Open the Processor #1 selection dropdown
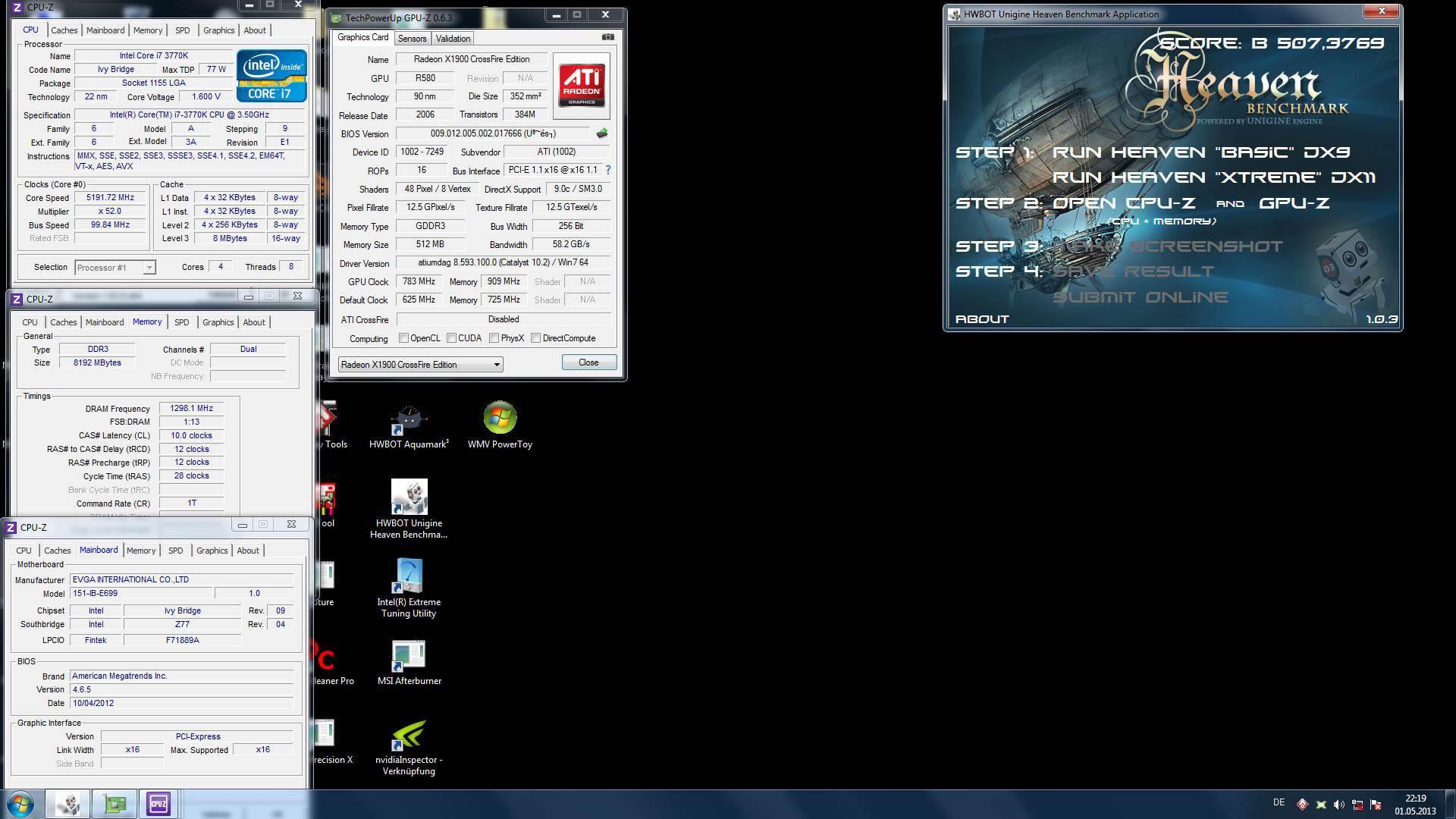Image resolution: width=1456 pixels, height=819 pixels. (115, 267)
